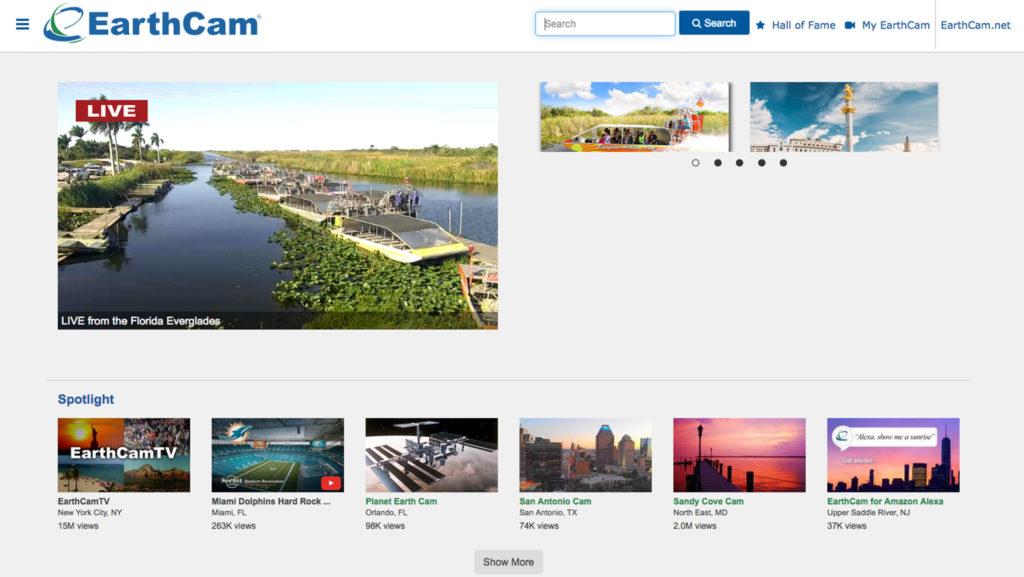Screen dimensions: 1024x577
Task: Open the monument column carousel thumbnail
Action: click(844, 117)
